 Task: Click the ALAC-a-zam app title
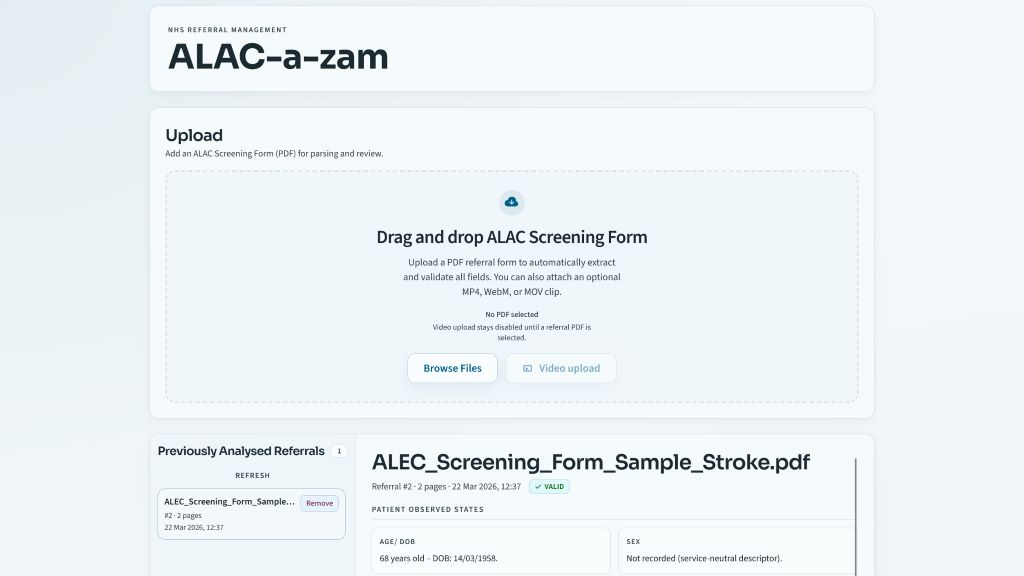coord(278,56)
